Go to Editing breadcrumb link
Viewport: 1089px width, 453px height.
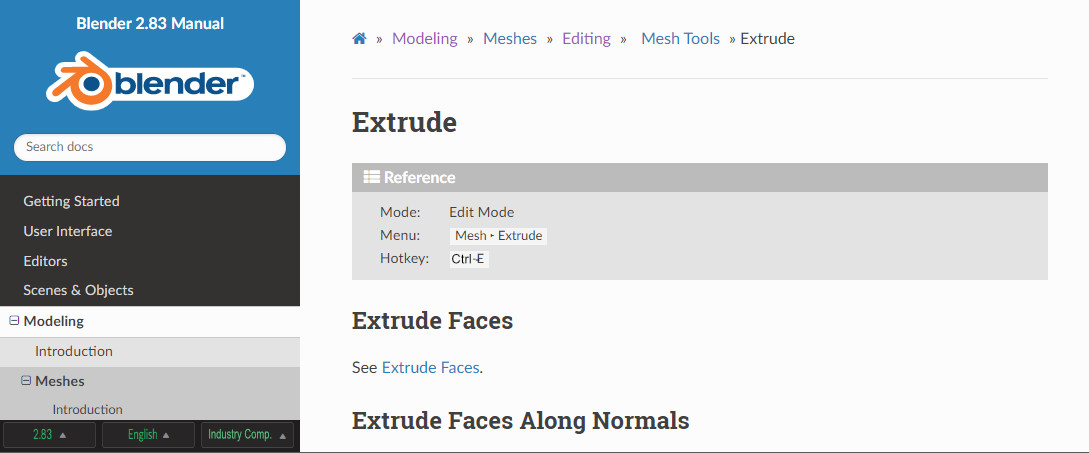click(x=586, y=39)
